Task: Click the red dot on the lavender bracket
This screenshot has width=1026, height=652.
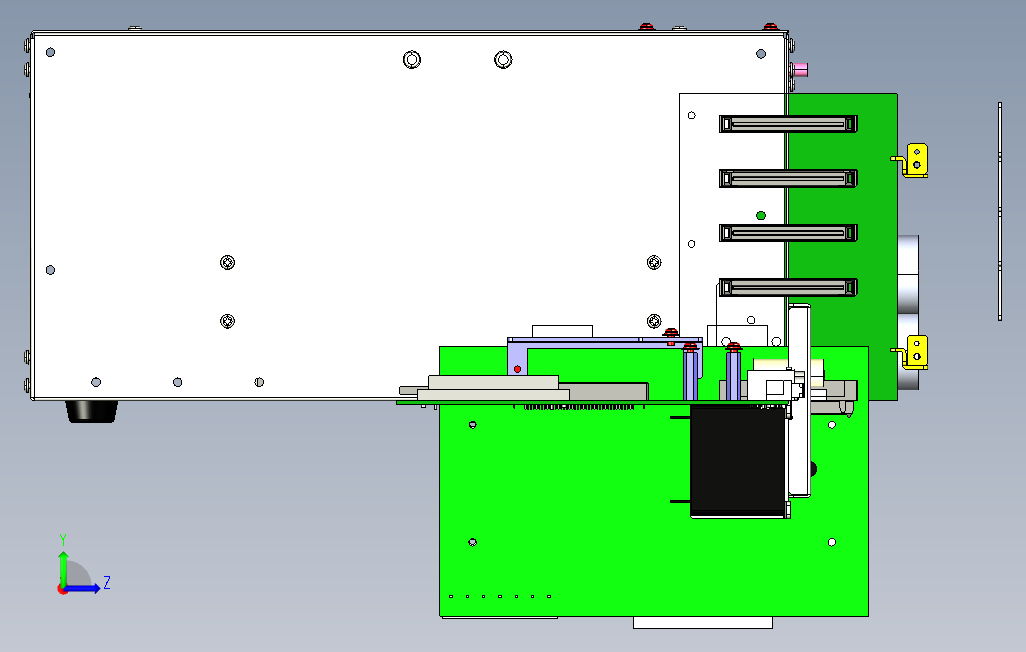Action: (x=518, y=369)
